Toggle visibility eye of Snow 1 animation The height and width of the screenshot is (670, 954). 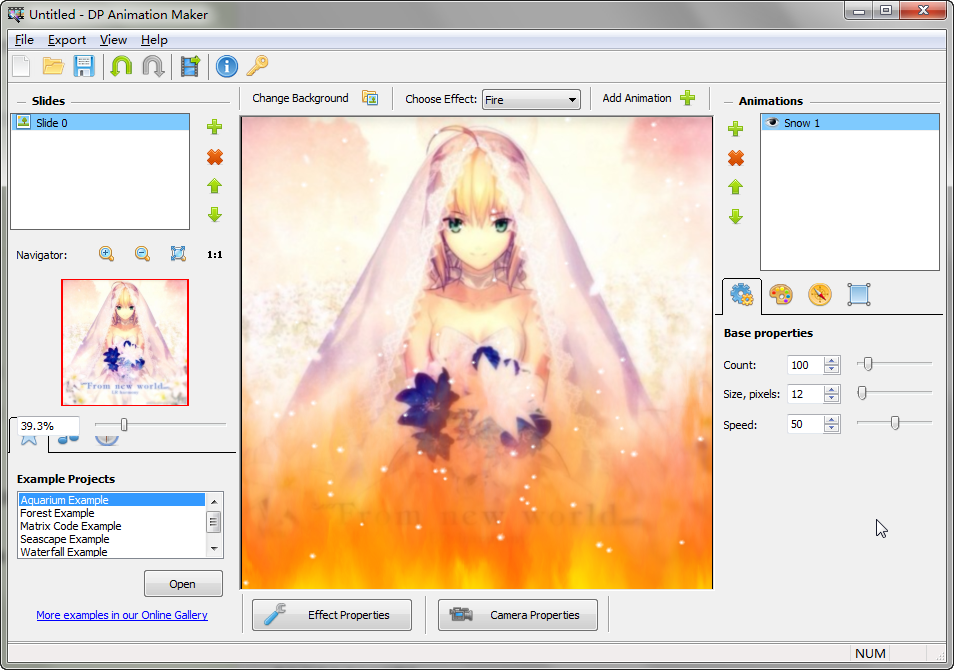772,123
